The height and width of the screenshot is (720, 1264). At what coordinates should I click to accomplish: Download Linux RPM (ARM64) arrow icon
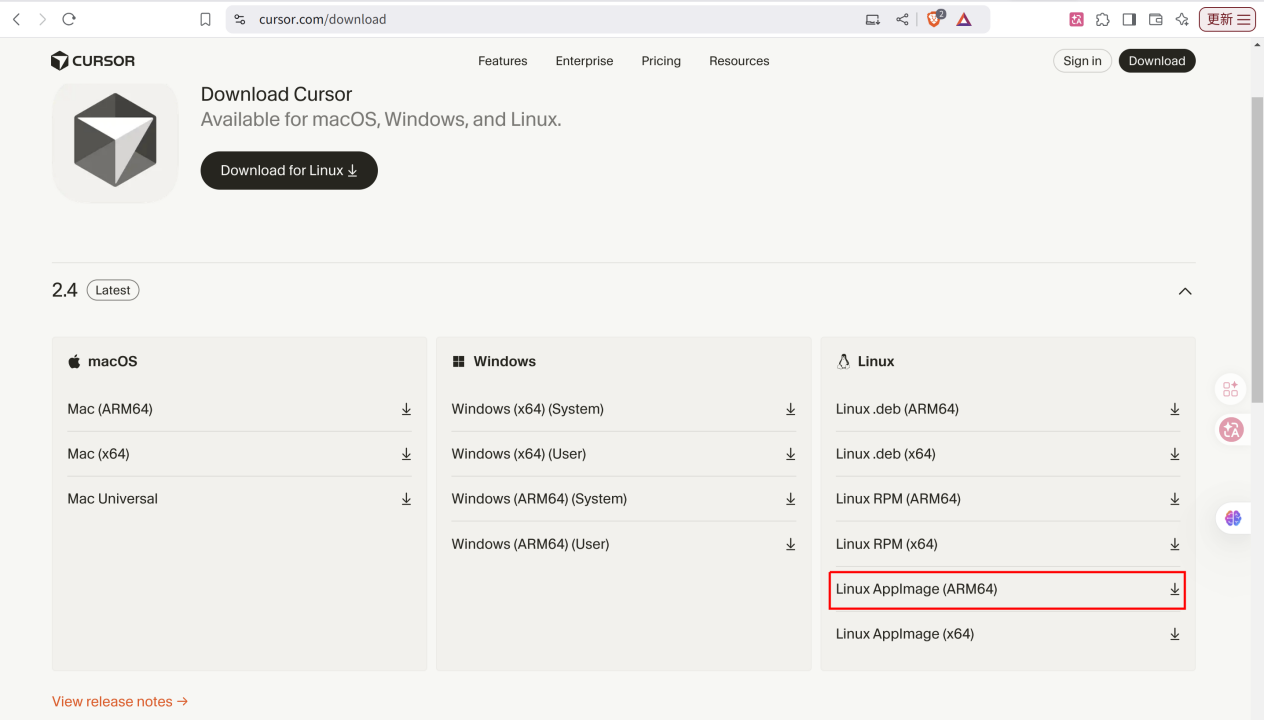tap(1175, 499)
